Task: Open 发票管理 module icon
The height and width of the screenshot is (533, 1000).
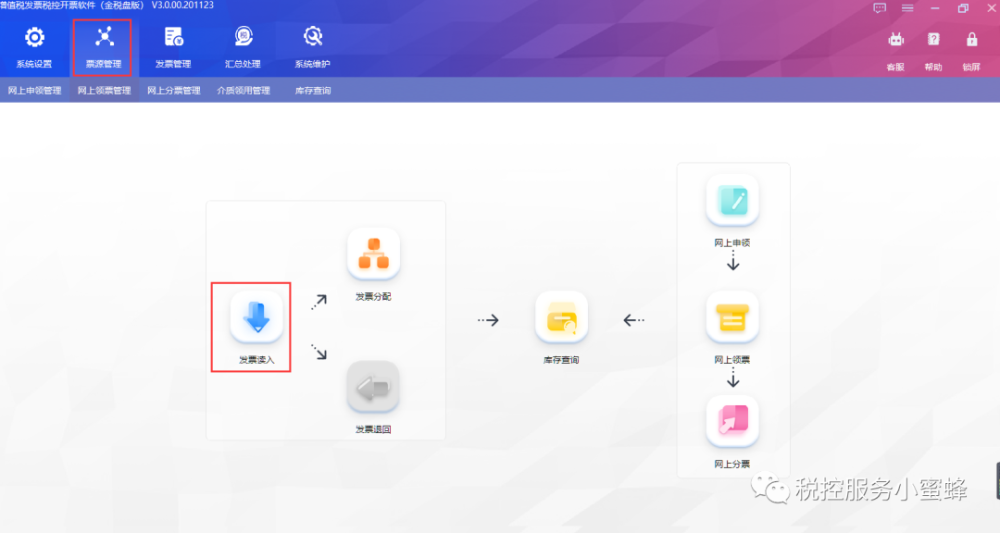Action: pos(173,37)
